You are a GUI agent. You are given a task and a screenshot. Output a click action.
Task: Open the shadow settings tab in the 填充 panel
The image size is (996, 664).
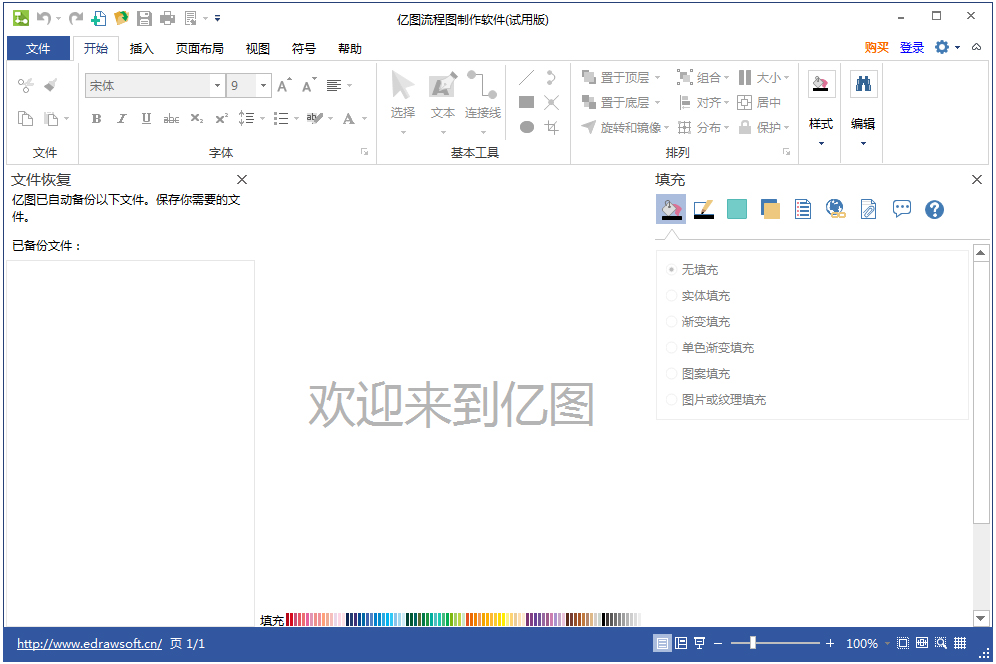770,209
